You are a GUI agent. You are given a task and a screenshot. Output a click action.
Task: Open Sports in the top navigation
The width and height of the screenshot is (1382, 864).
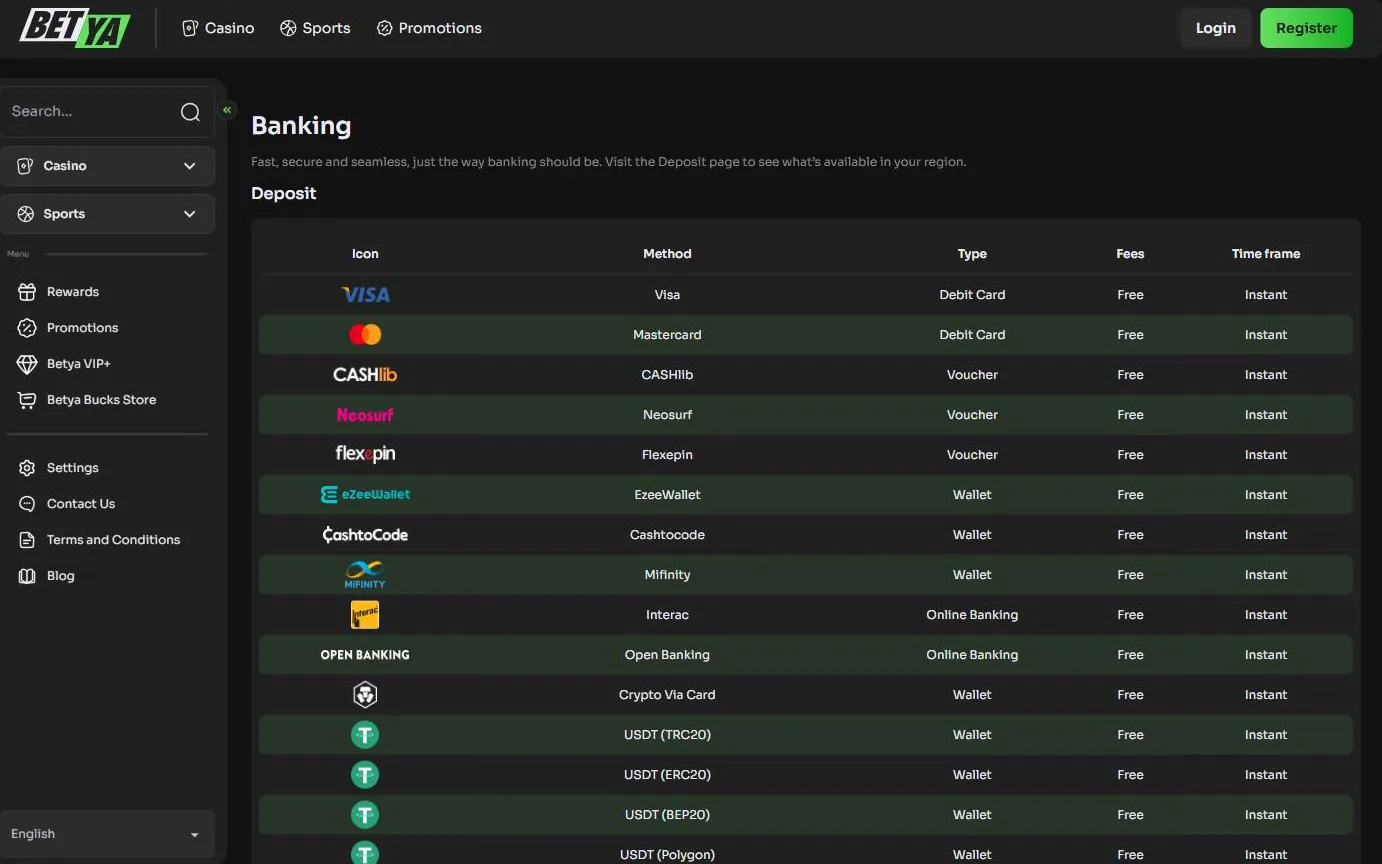[315, 28]
